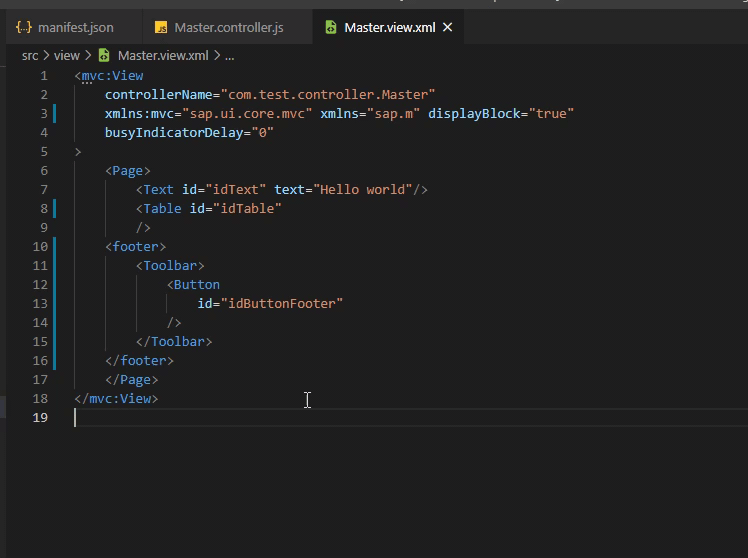Viewport: 748px width, 558px height.
Task: Click the opening footer tag on line 10
Action: [x=135, y=247]
